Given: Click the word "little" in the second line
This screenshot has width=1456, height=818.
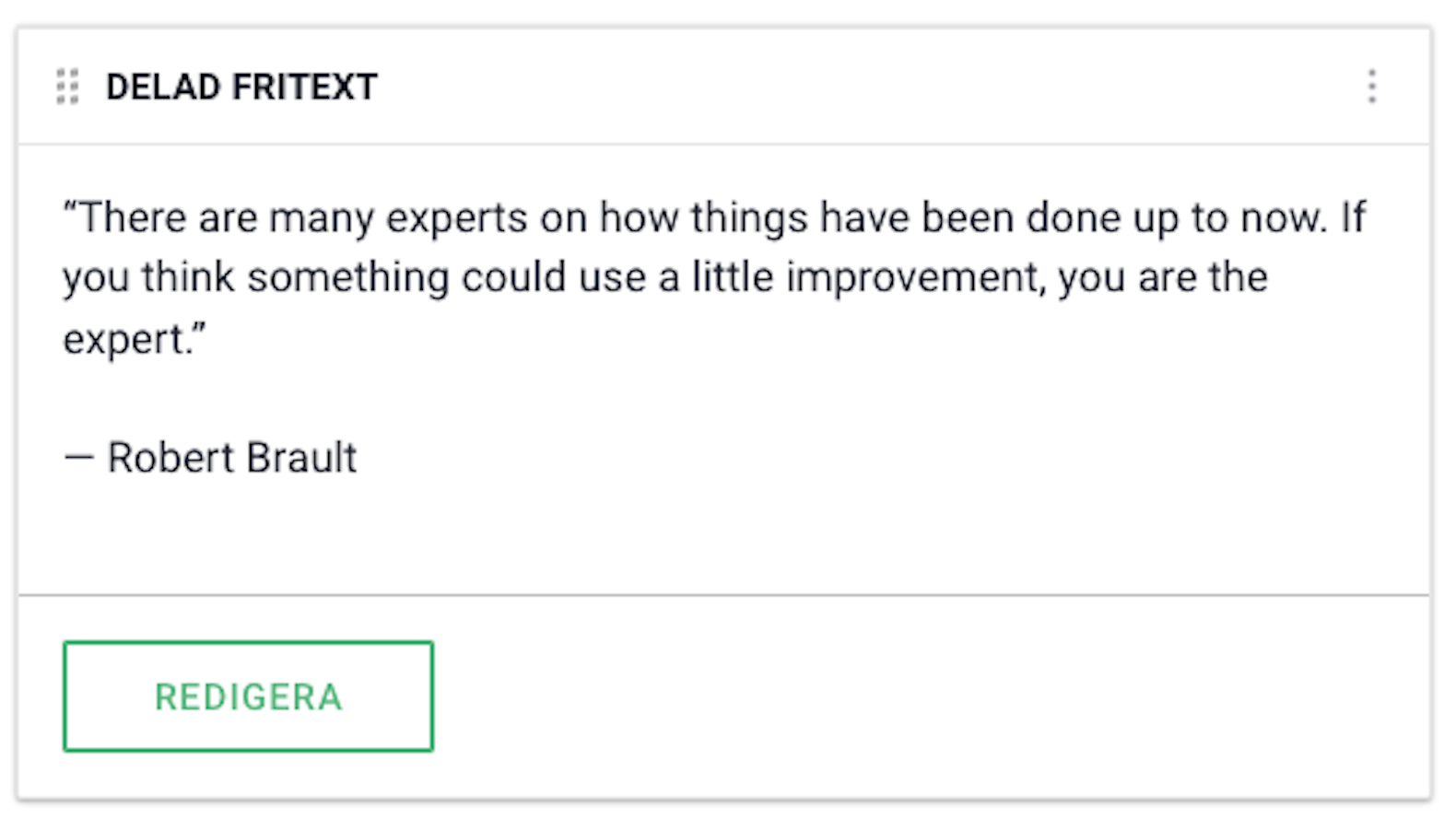Looking at the screenshot, I should click(x=733, y=276).
